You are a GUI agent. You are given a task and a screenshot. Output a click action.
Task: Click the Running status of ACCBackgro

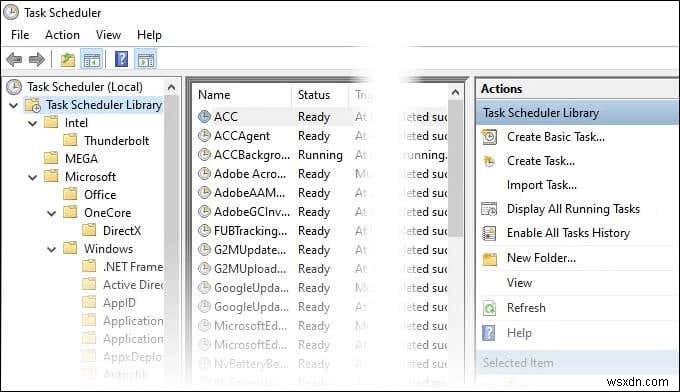320,155
